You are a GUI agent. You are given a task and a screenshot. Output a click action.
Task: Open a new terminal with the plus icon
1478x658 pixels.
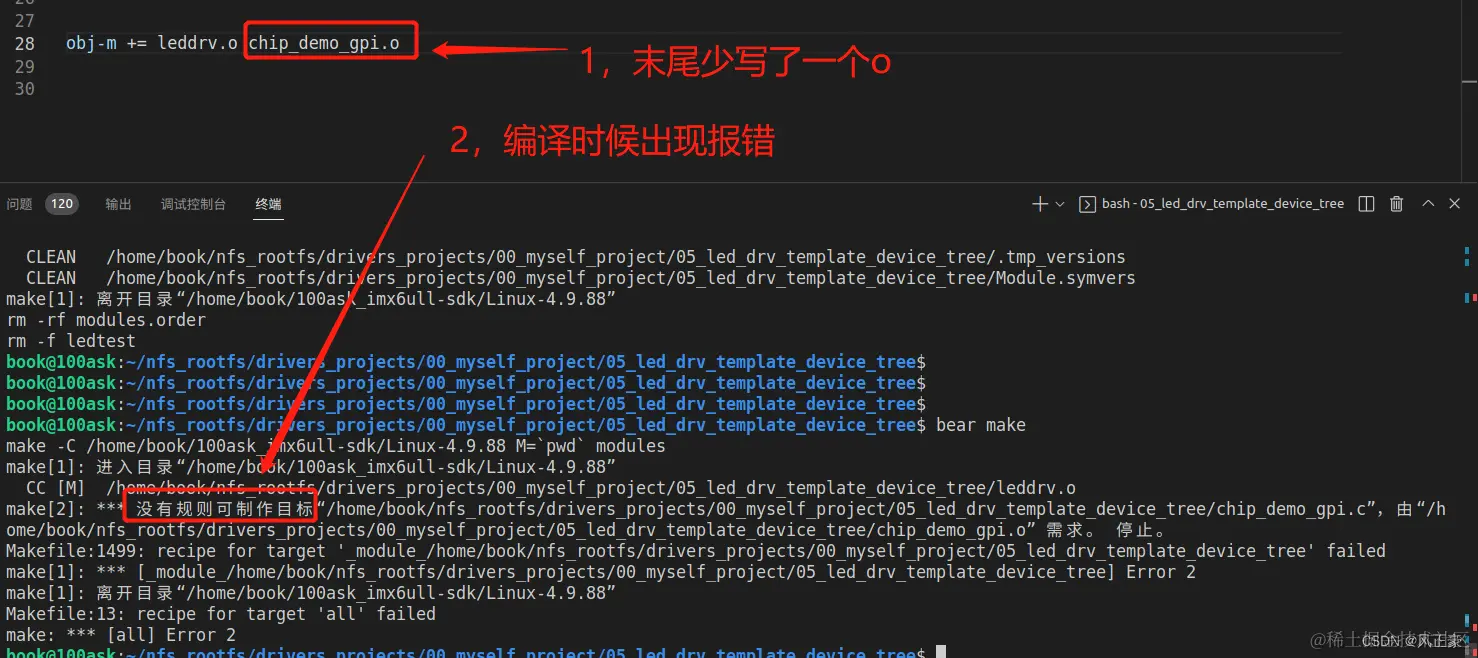pyautogui.click(x=1039, y=203)
